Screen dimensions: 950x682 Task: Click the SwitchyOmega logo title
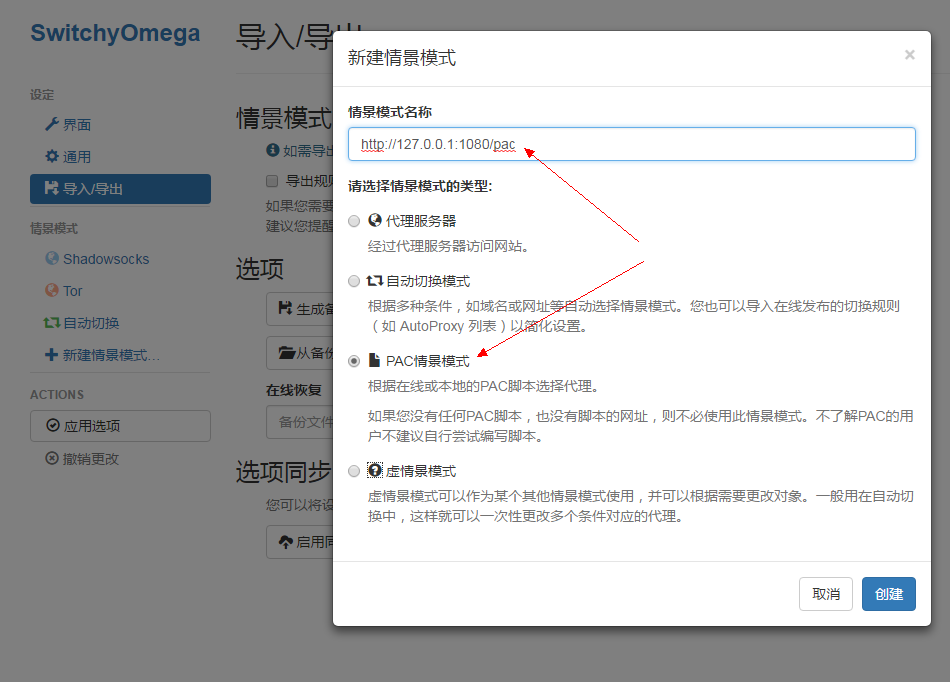(115, 33)
